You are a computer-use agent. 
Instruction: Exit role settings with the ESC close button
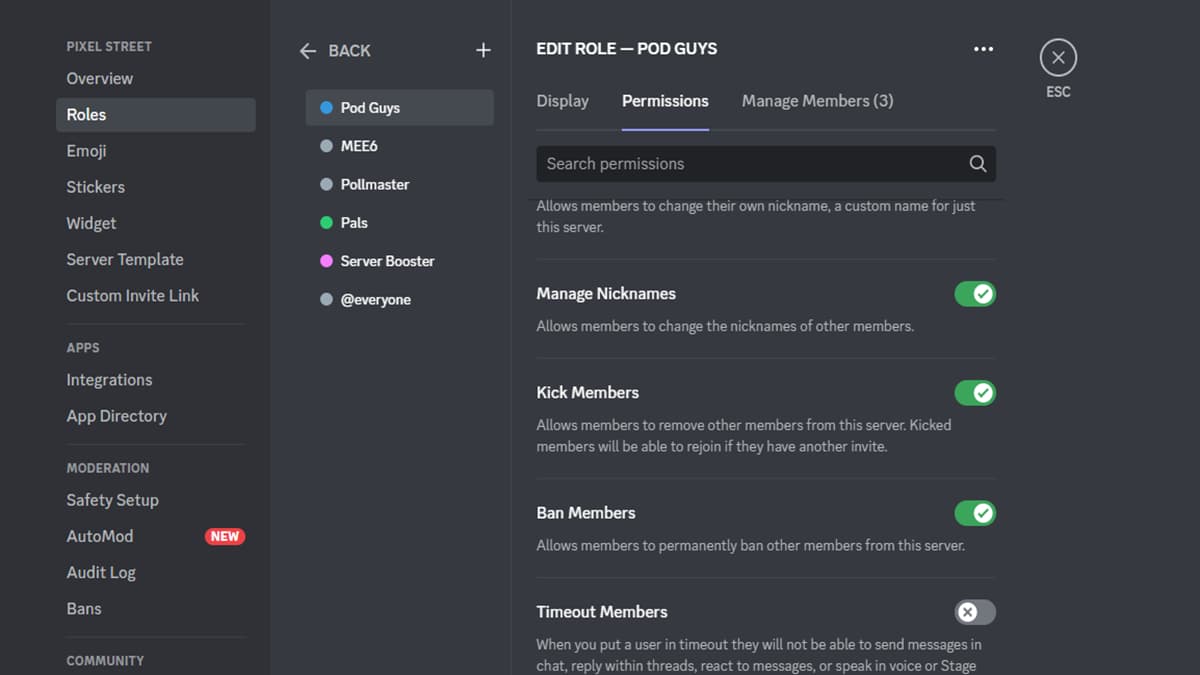click(1058, 57)
